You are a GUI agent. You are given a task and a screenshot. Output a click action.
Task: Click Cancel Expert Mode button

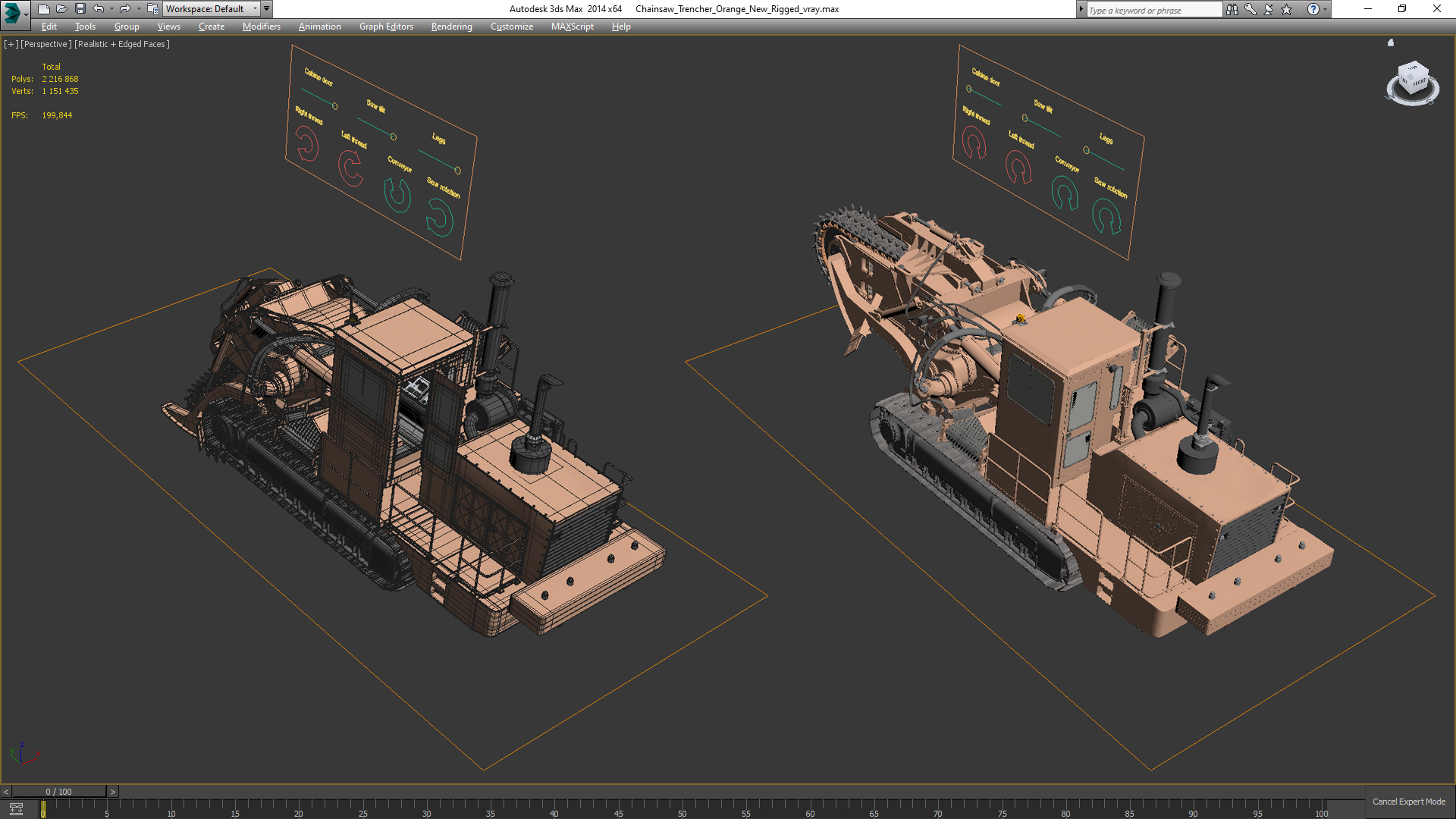[x=1408, y=802]
